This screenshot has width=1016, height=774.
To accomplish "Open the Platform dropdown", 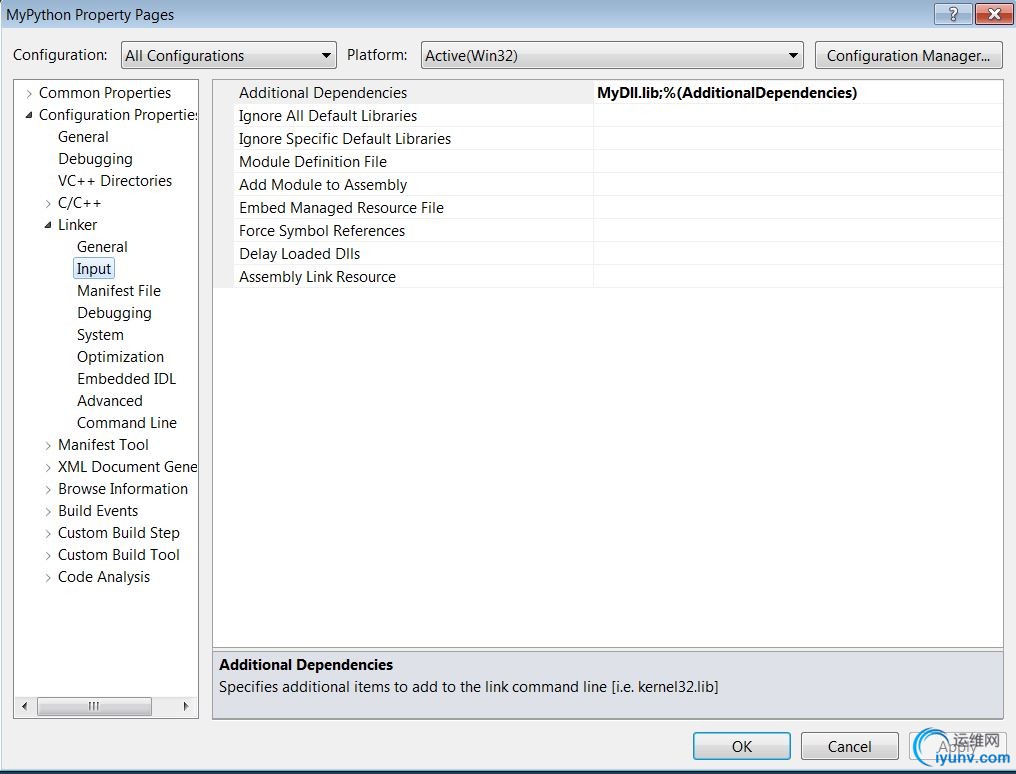I will (x=612, y=56).
